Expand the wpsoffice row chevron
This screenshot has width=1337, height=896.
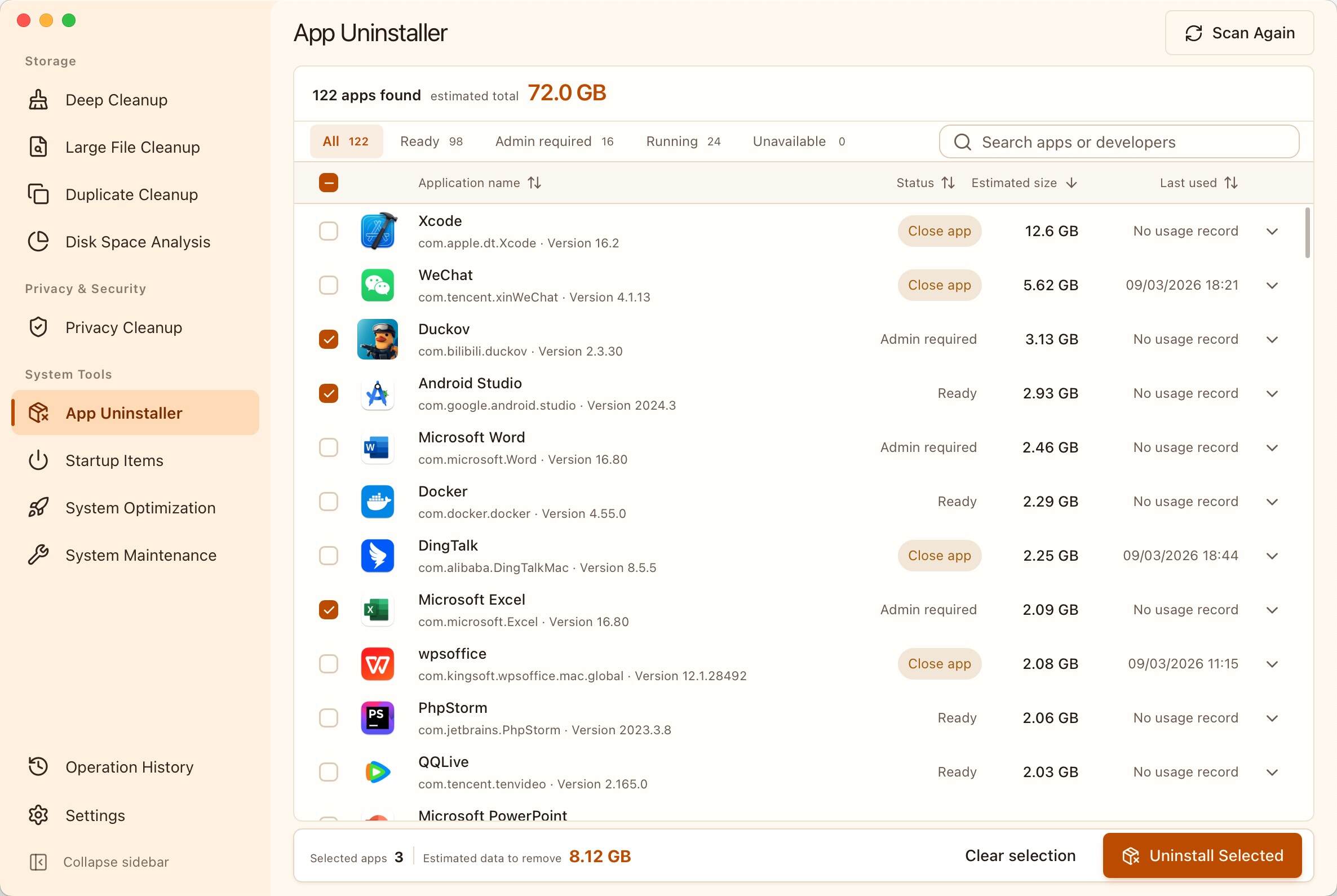point(1272,664)
